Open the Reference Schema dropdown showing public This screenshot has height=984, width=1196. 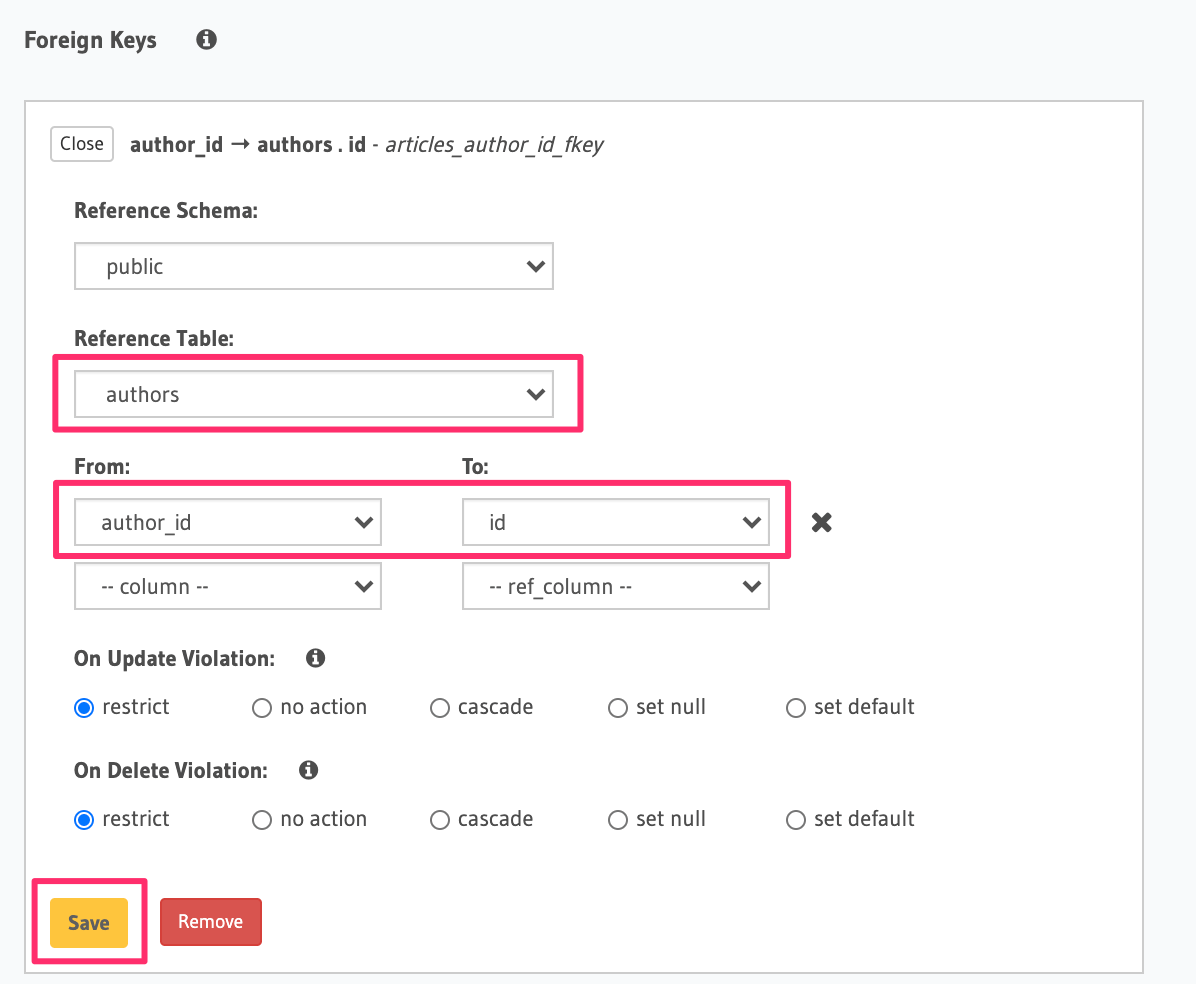[314, 266]
